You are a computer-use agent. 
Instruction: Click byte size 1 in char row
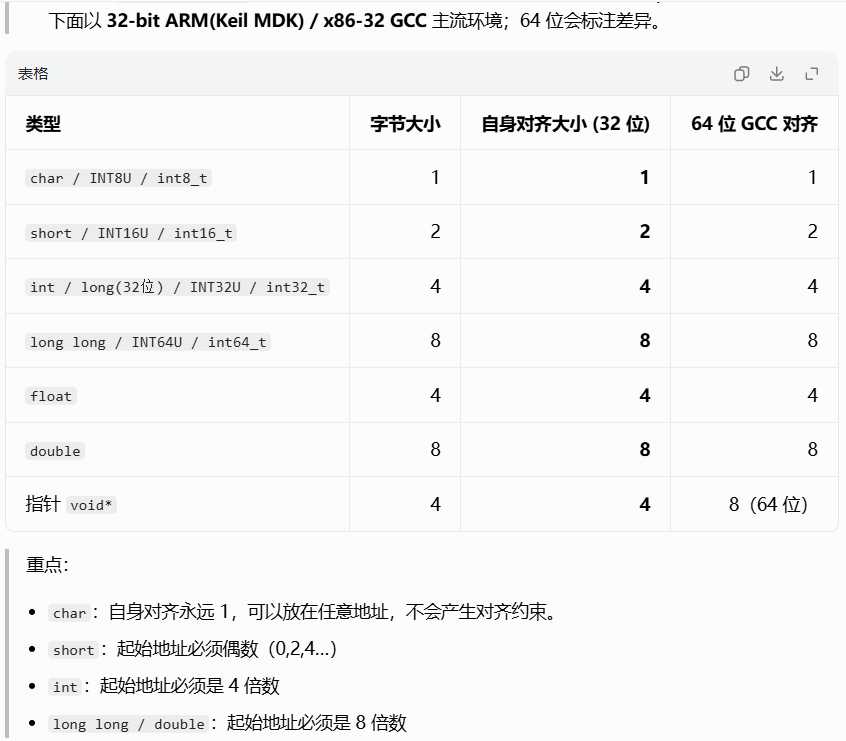[x=435, y=178]
